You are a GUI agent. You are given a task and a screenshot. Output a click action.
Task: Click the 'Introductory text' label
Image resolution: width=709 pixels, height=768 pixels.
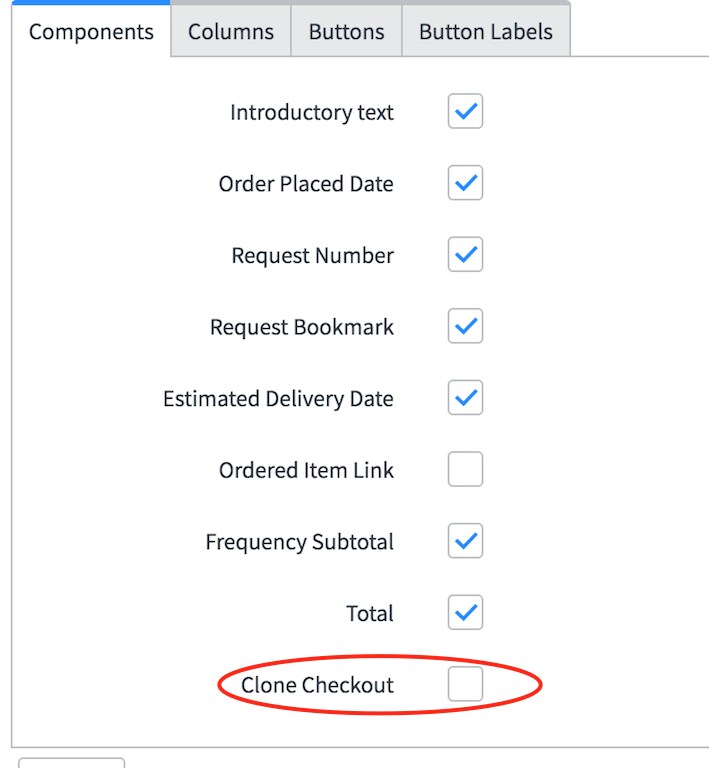tap(312, 113)
